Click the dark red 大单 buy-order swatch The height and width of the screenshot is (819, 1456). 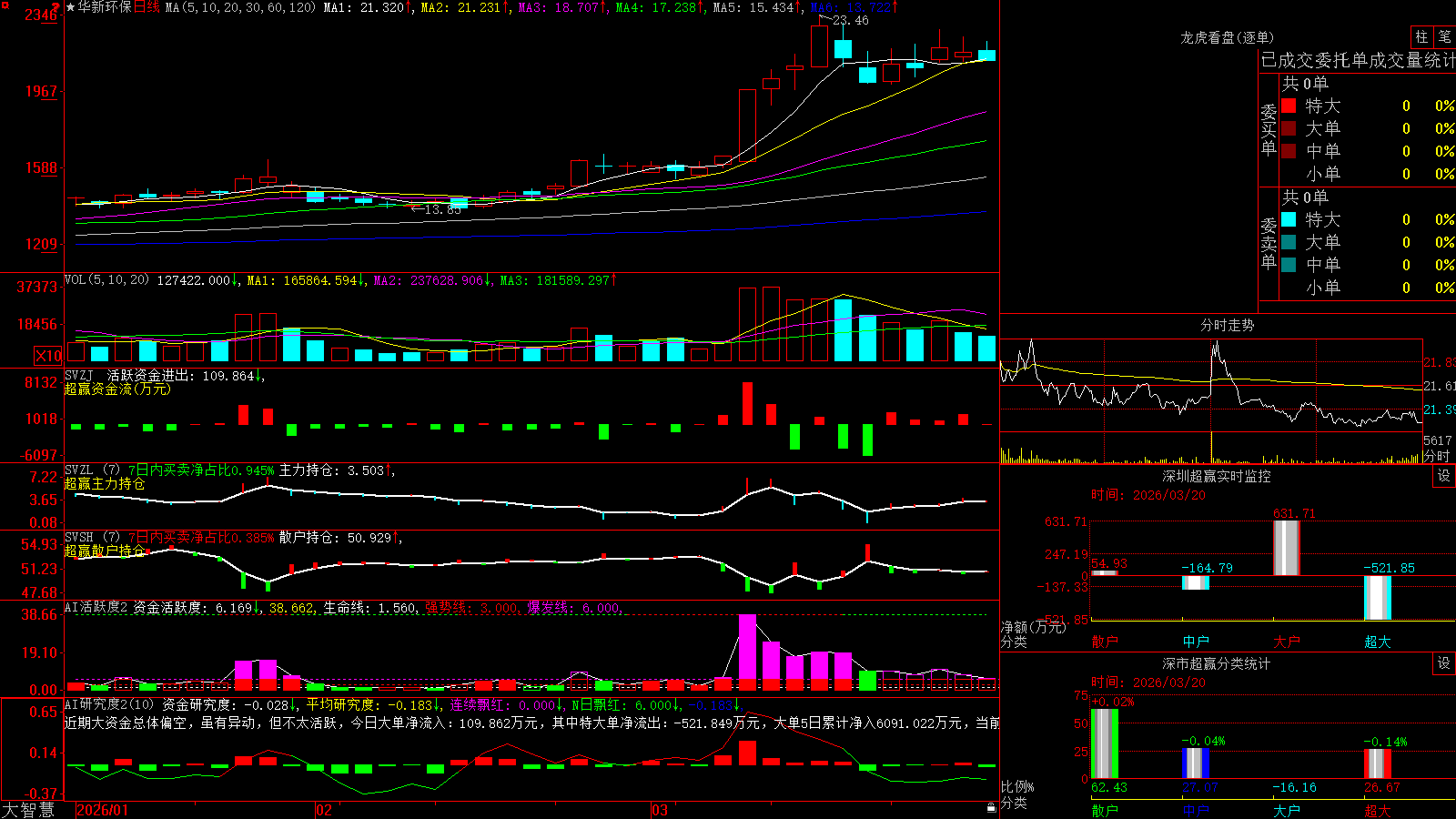click(1289, 128)
